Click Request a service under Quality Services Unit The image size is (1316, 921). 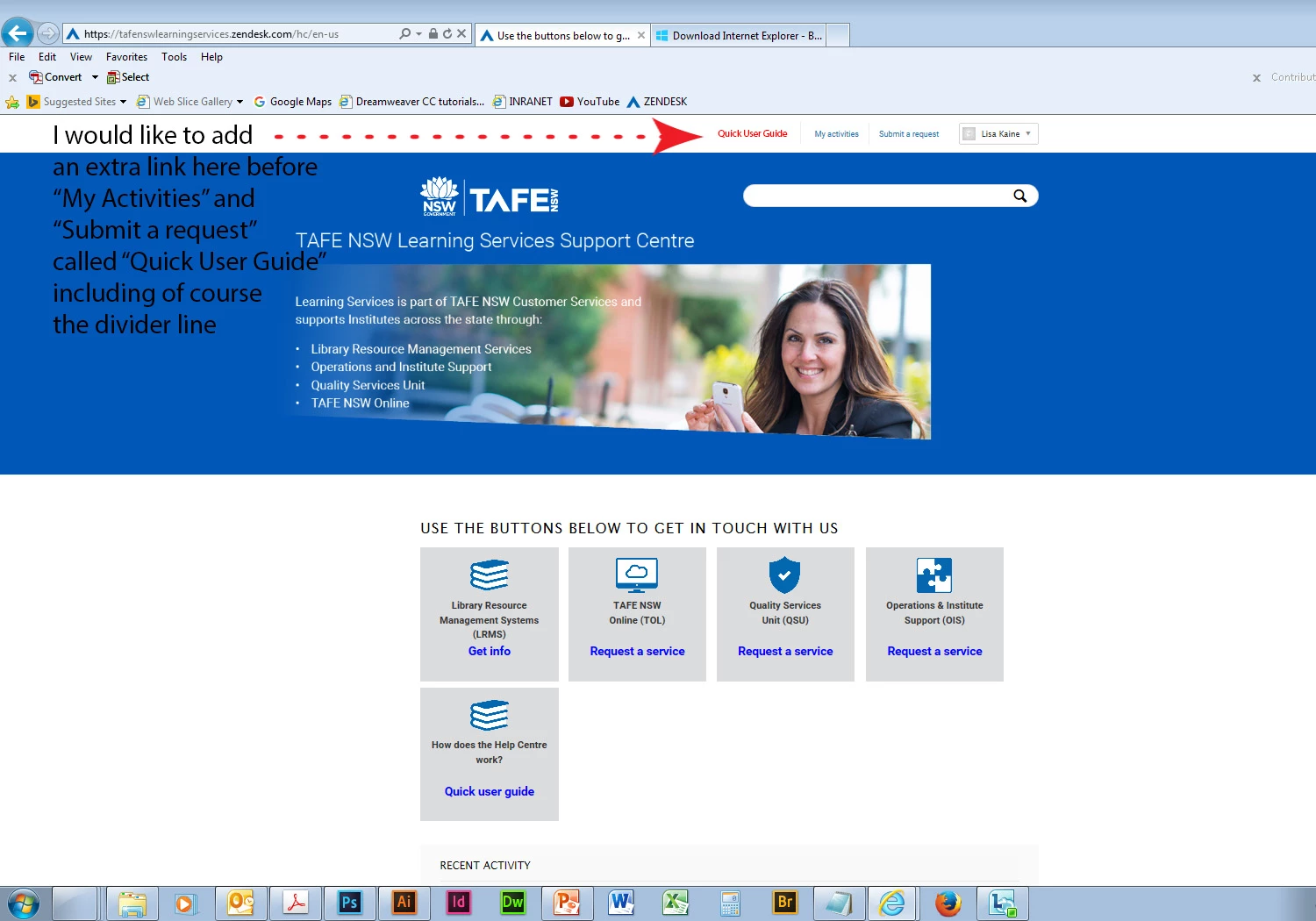click(x=785, y=651)
